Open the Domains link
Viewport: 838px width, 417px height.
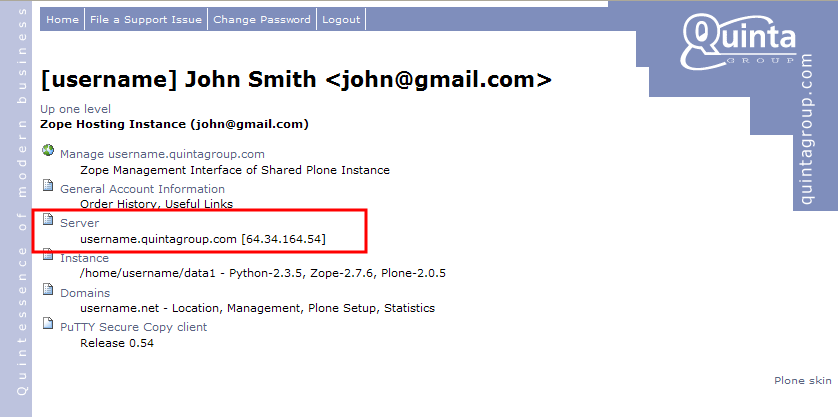point(84,293)
